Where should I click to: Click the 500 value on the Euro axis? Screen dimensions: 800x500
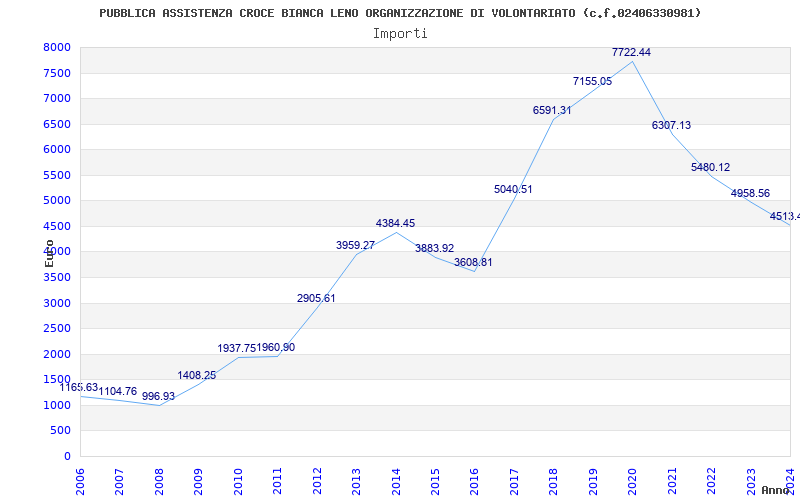pyautogui.click(x=61, y=431)
